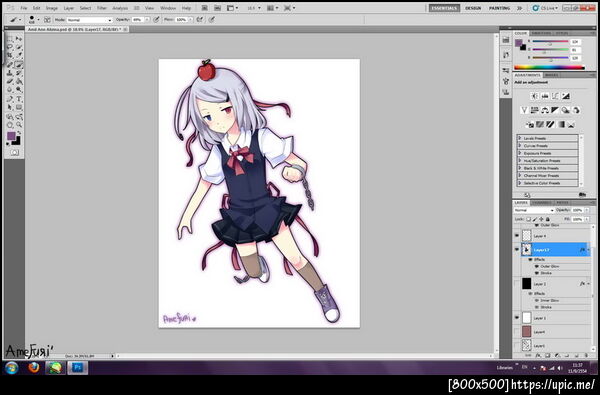Select the Crop tool
The image size is (600, 395).
click(10, 55)
